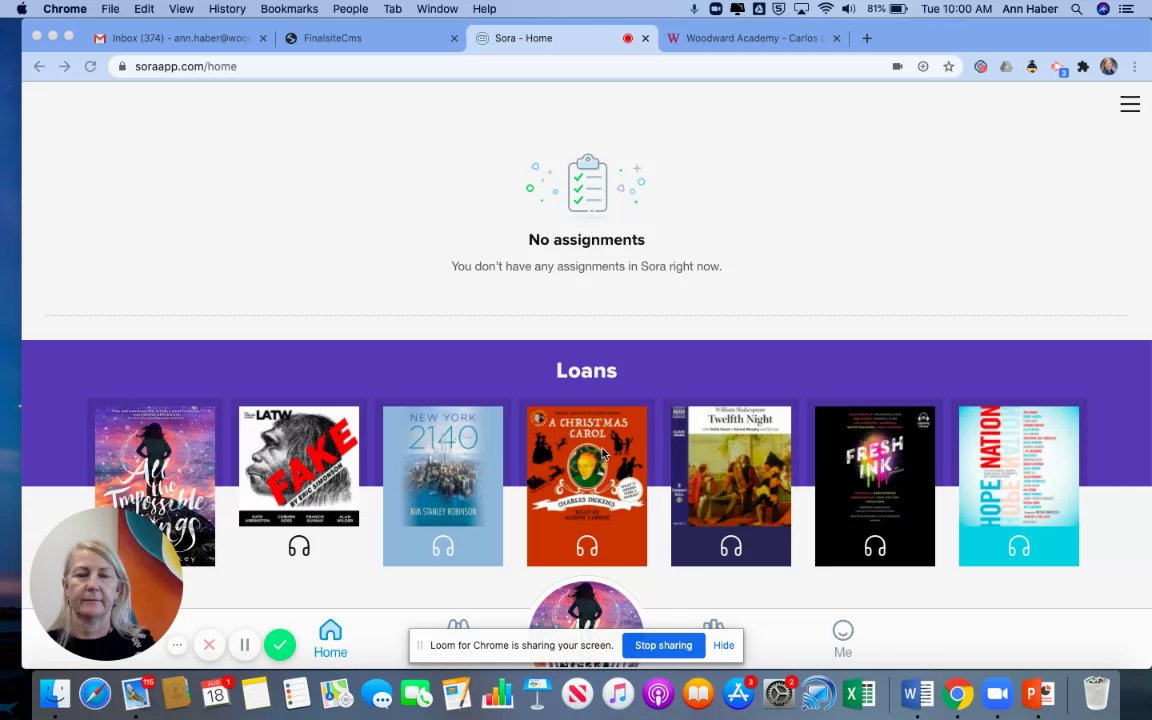Screen dimensions: 1152x720
Task: Hide the Loom sharing notification
Action: point(724,645)
